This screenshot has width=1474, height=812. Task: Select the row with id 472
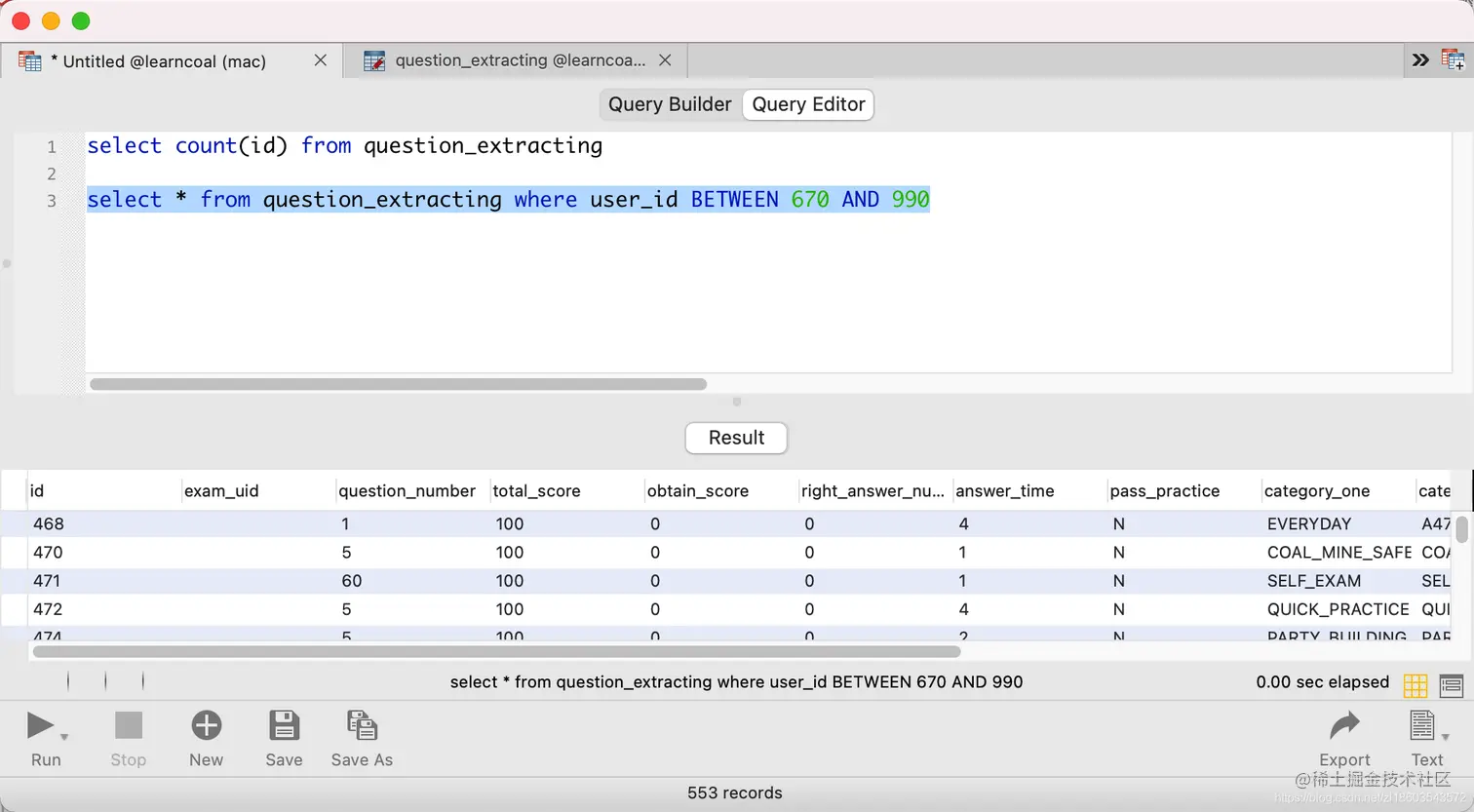click(x=725, y=609)
